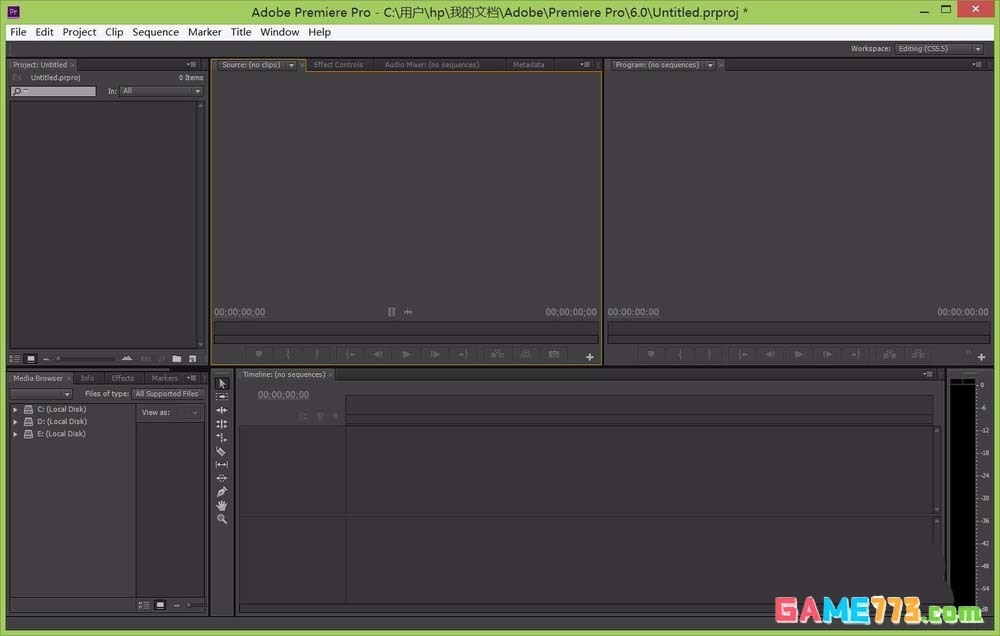
Task: Switch to Markers tab
Action: (x=165, y=378)
